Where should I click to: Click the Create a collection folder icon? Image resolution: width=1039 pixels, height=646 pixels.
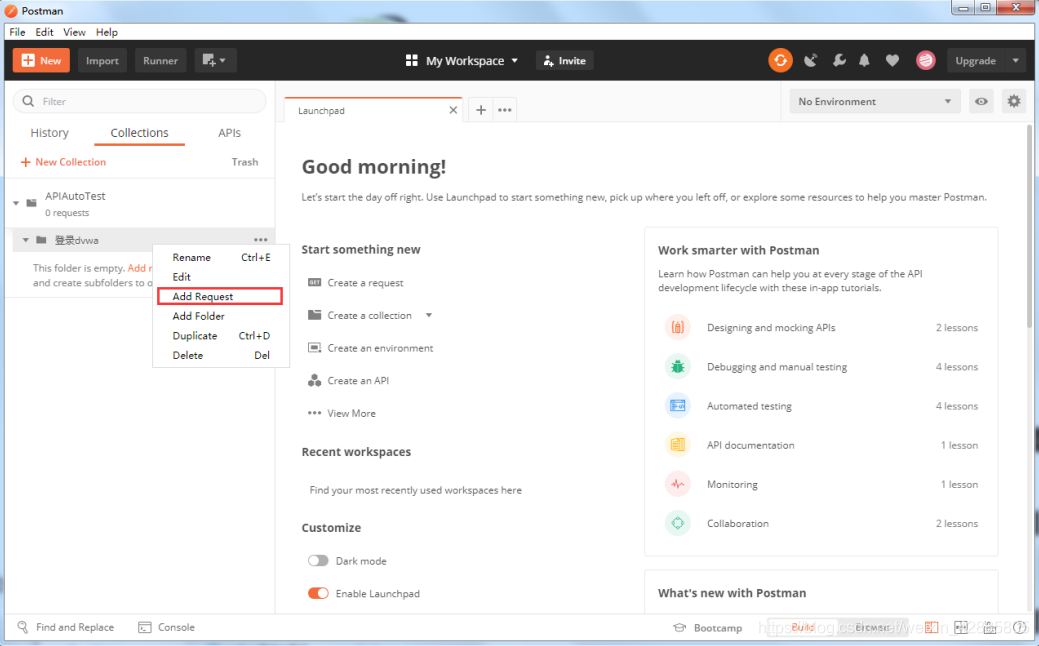pos(314,315)
